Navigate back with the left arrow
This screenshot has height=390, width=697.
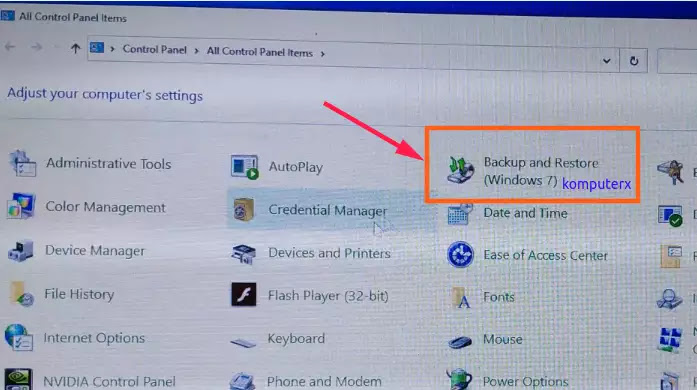(10, 46)
